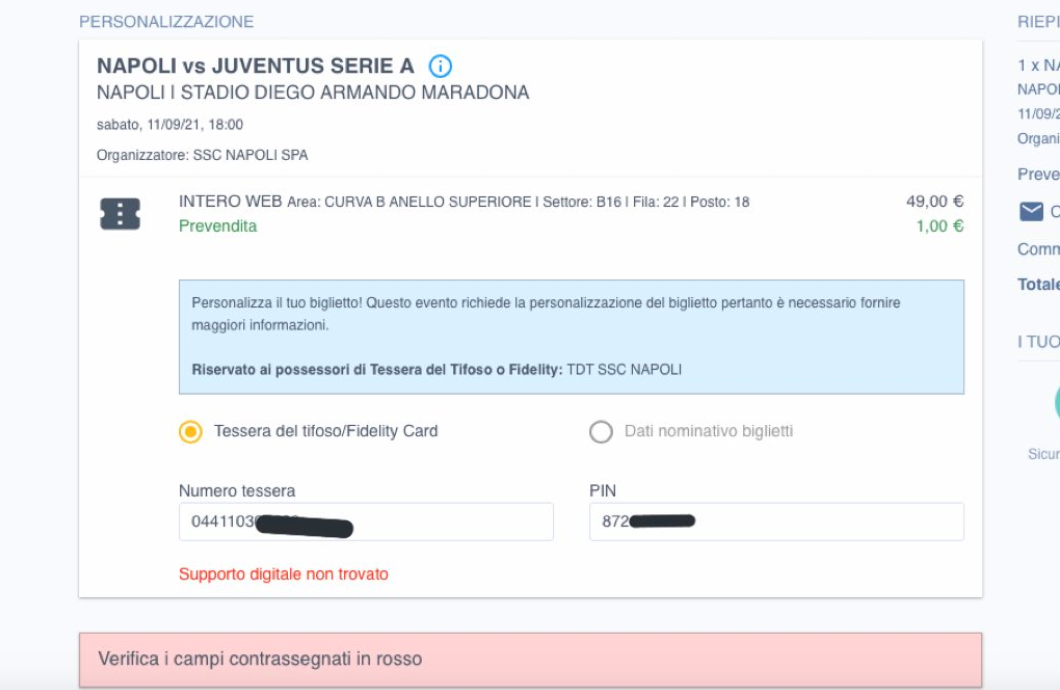
Task: Click the TDT SSC NAPOLI text
Action: (x=624, y=370)
